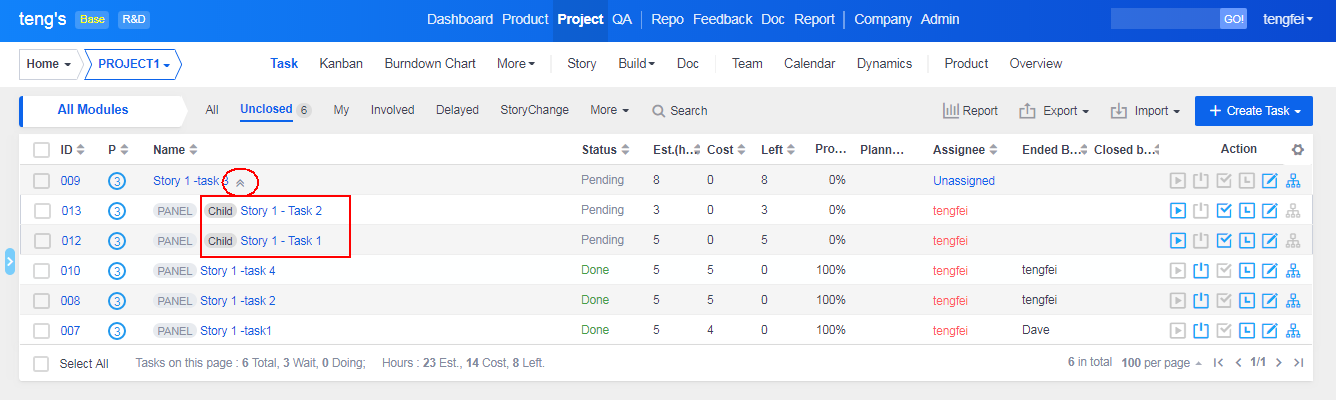The height and width of the screenshot is (400, 1336).
Task: Open edit icon for task 009
Action: pos(1270,181)
